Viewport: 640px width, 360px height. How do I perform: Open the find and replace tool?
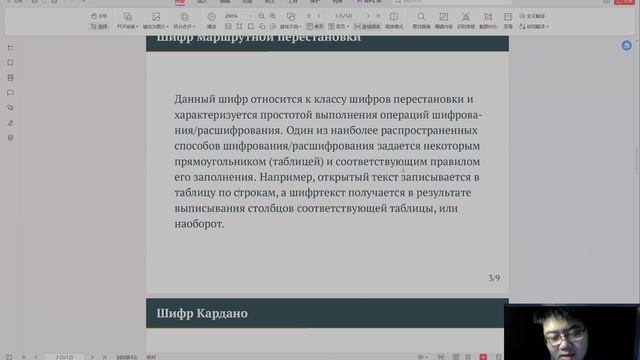click(421, 21)
